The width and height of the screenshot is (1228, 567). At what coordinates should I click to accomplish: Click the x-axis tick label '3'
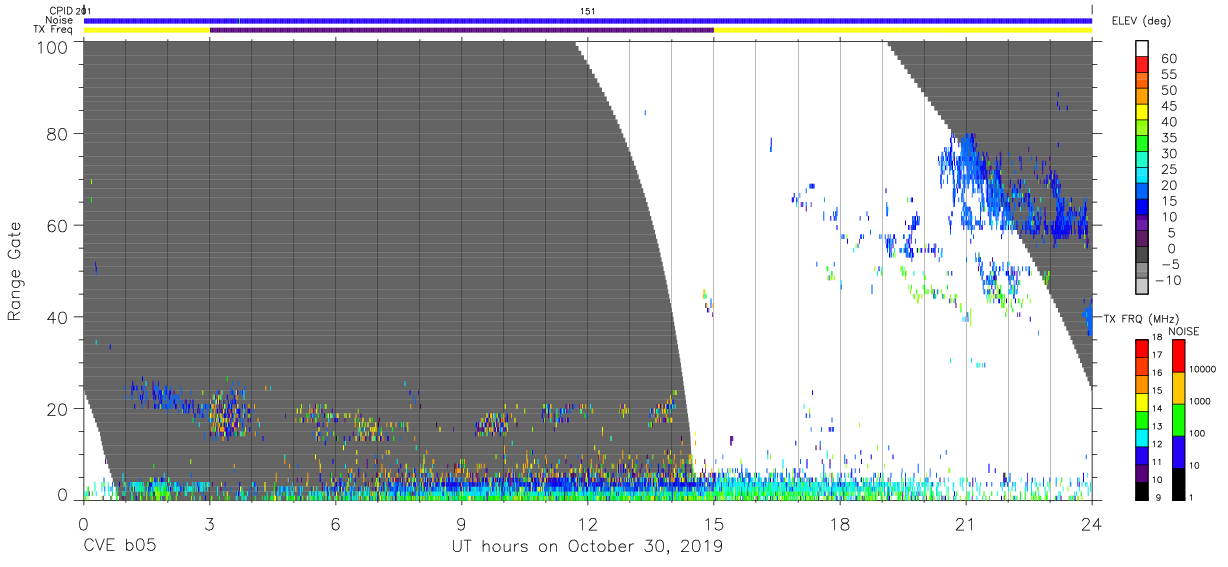209,523
